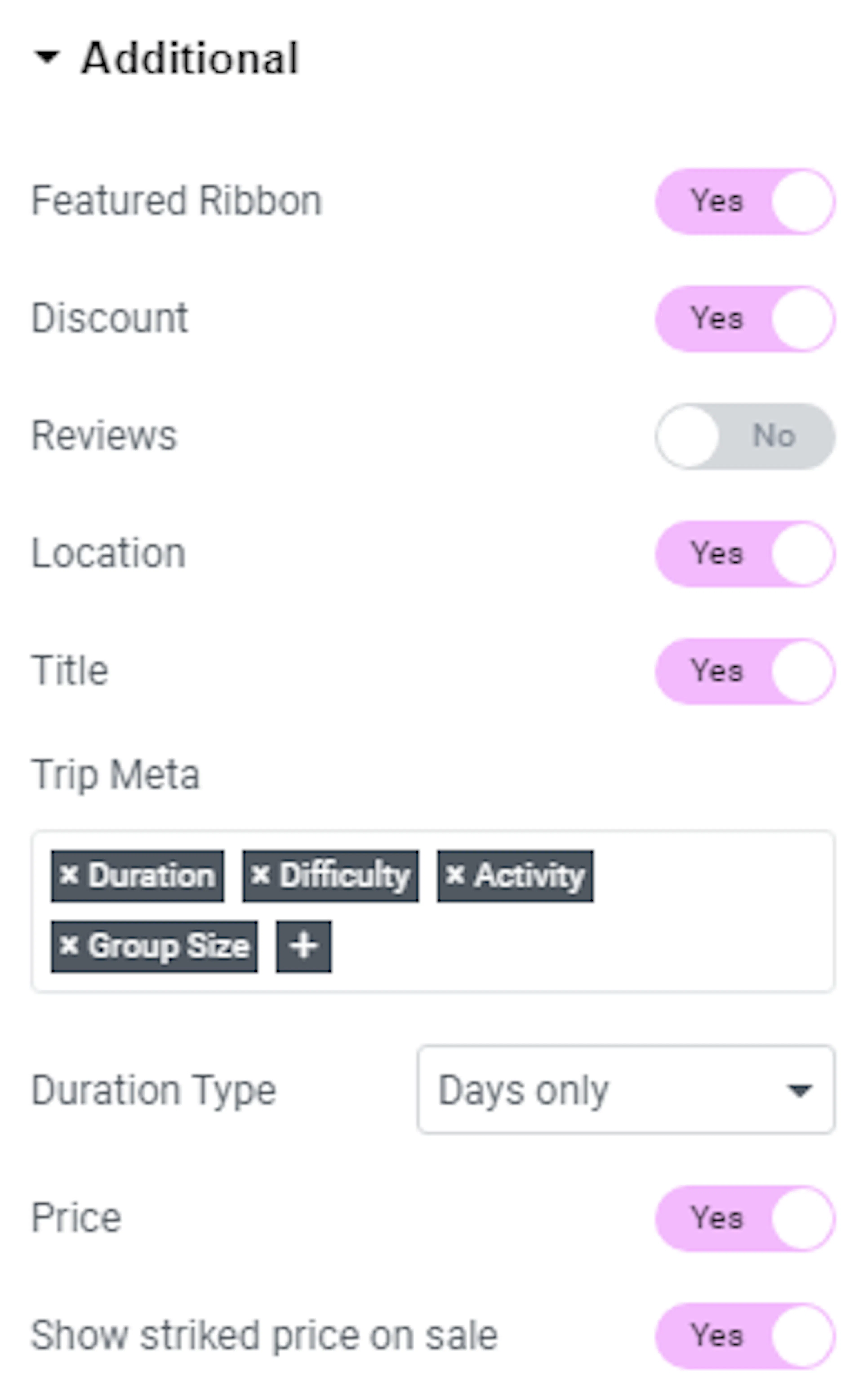This screenshot has height=1400, width=863.
Task: Disable the Featured Ribbon toggle
Action: tap(745, 201)
